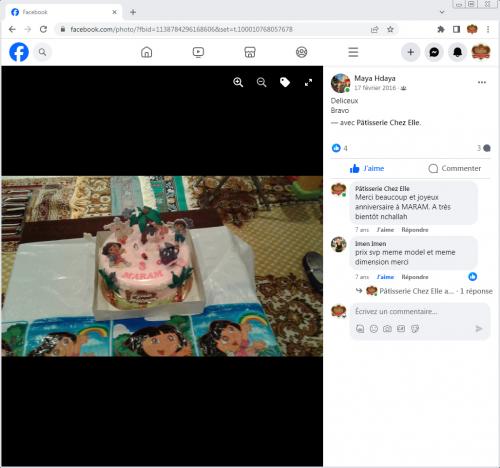Open the Groups icon
500x468 pixels.
(302, 52)
